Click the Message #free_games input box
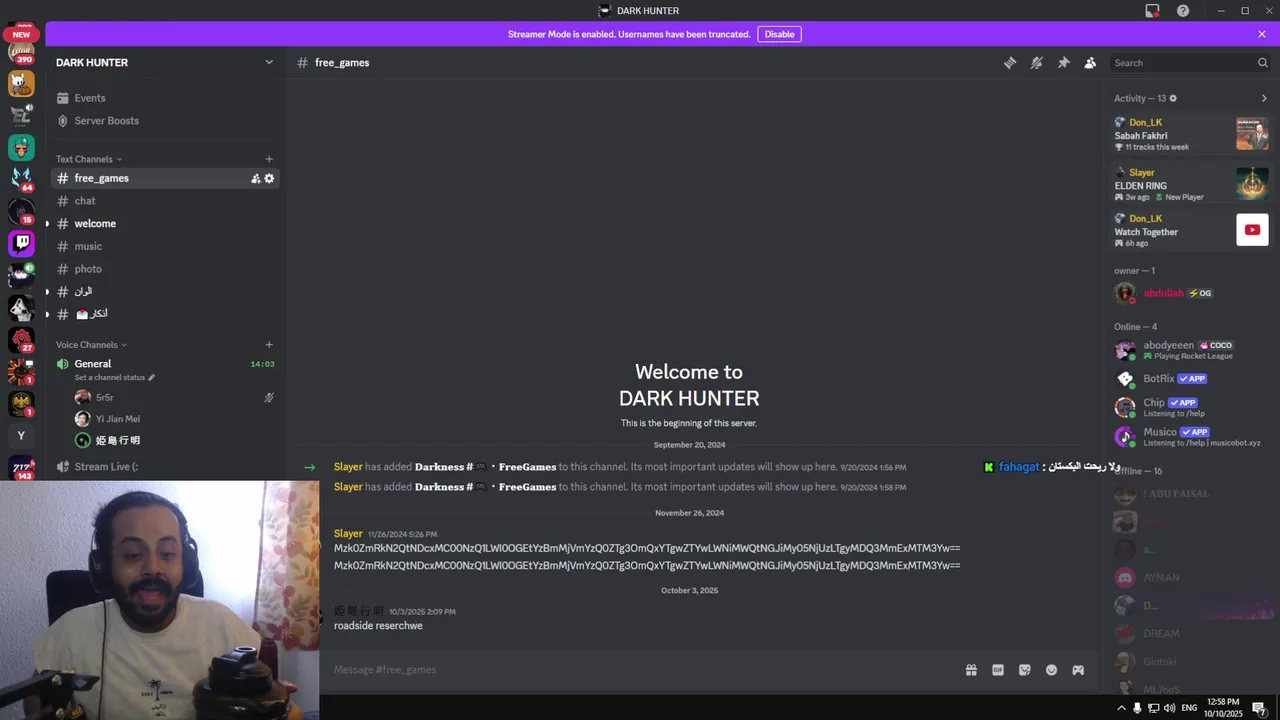 coord(640,669)
